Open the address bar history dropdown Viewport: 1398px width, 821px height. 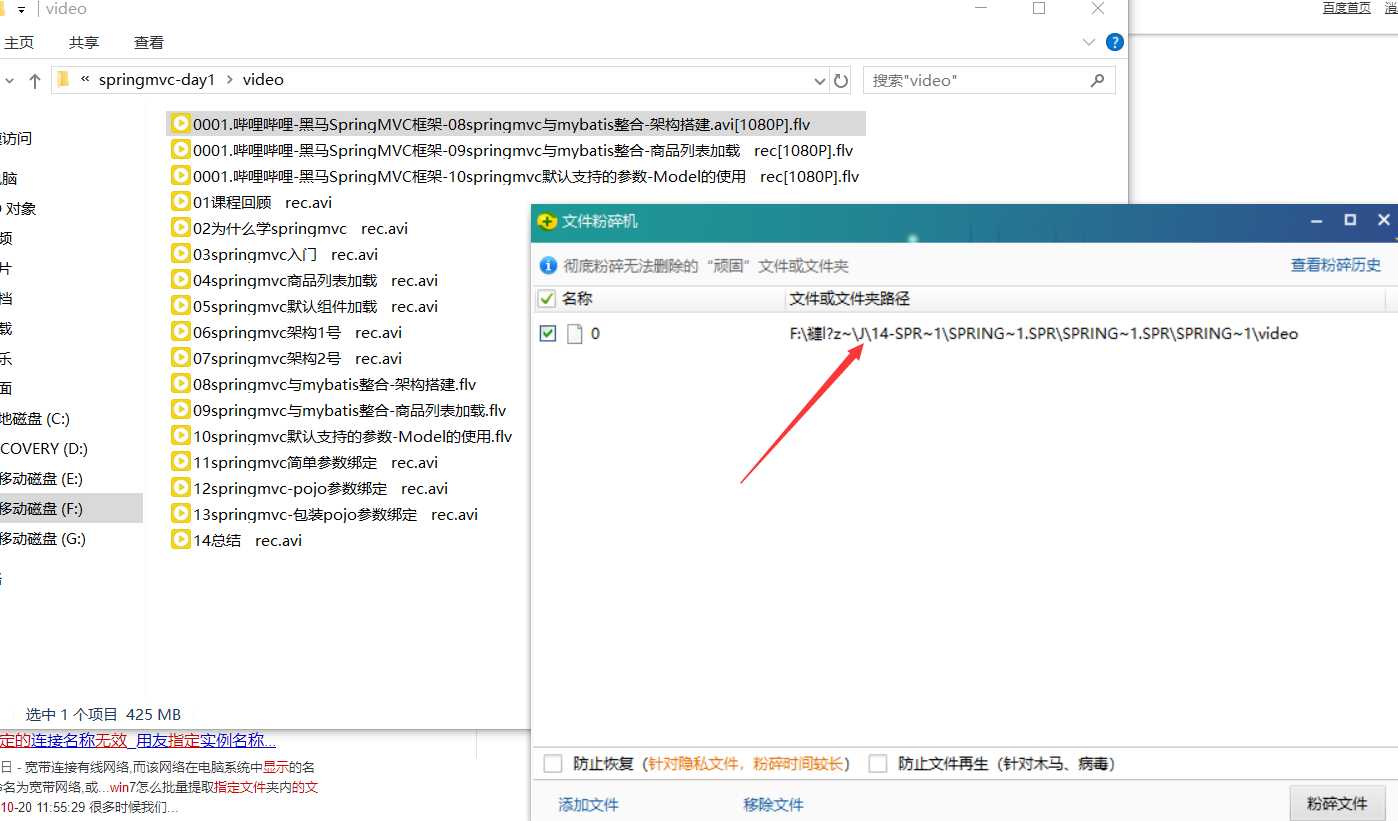820,80
